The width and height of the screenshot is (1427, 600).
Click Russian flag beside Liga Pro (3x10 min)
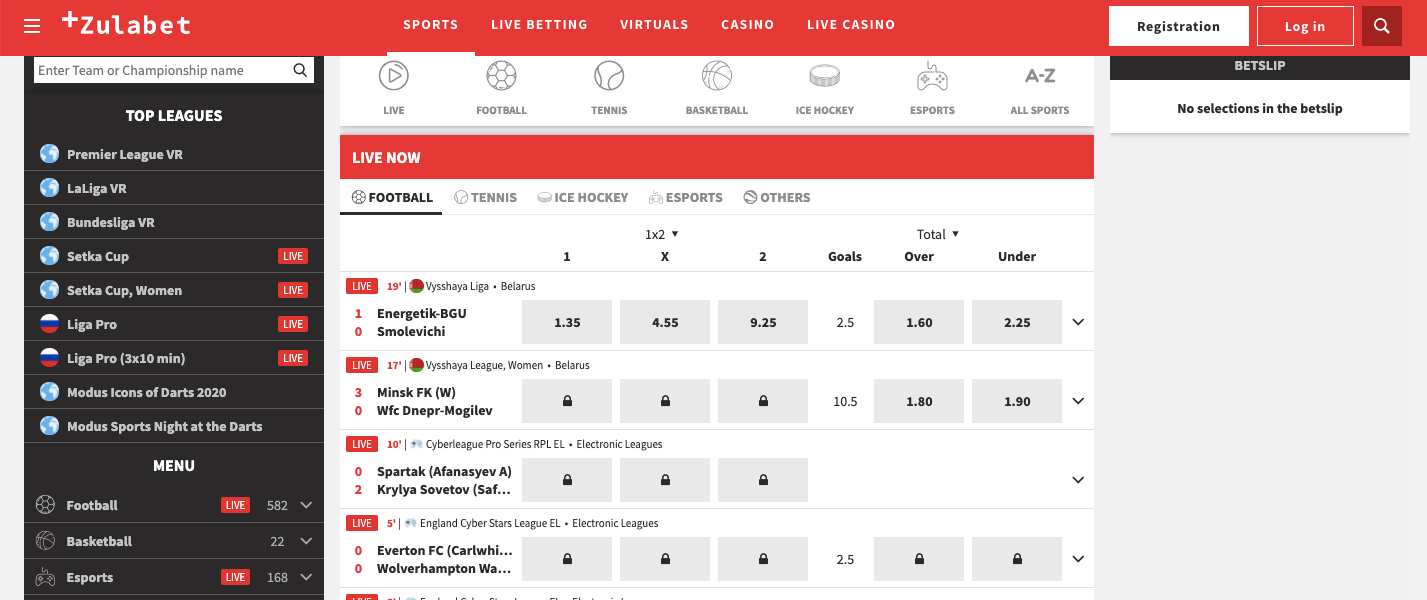[x=50, y=358]
